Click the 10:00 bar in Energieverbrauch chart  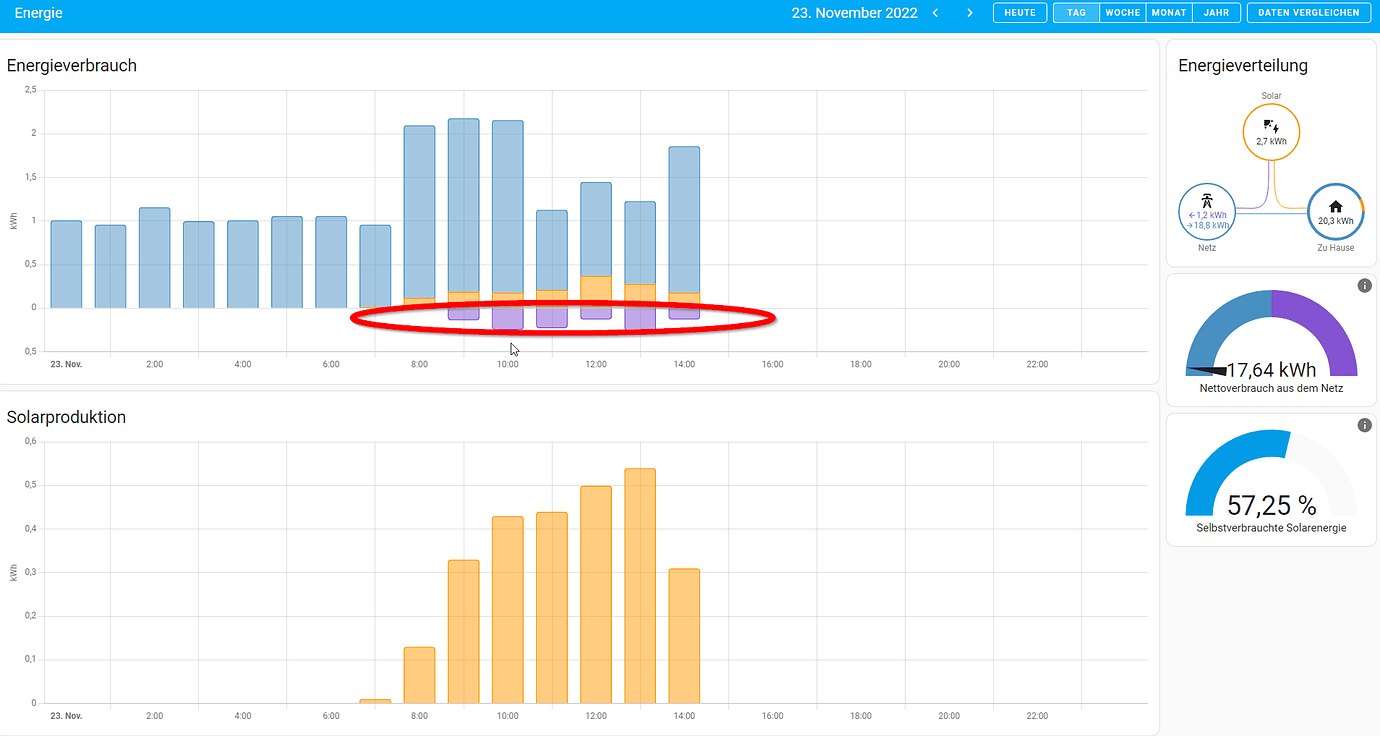[507, 200]
